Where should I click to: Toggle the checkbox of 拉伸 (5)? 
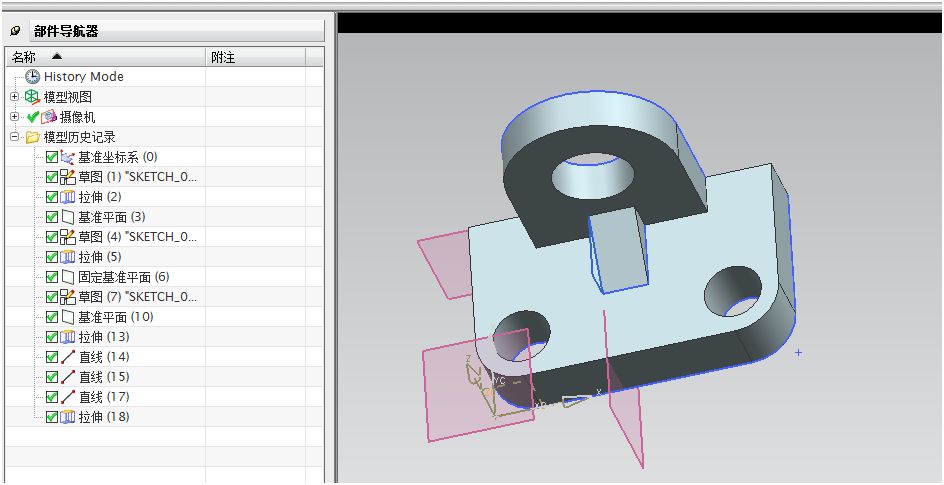click(x=52, y=257)
